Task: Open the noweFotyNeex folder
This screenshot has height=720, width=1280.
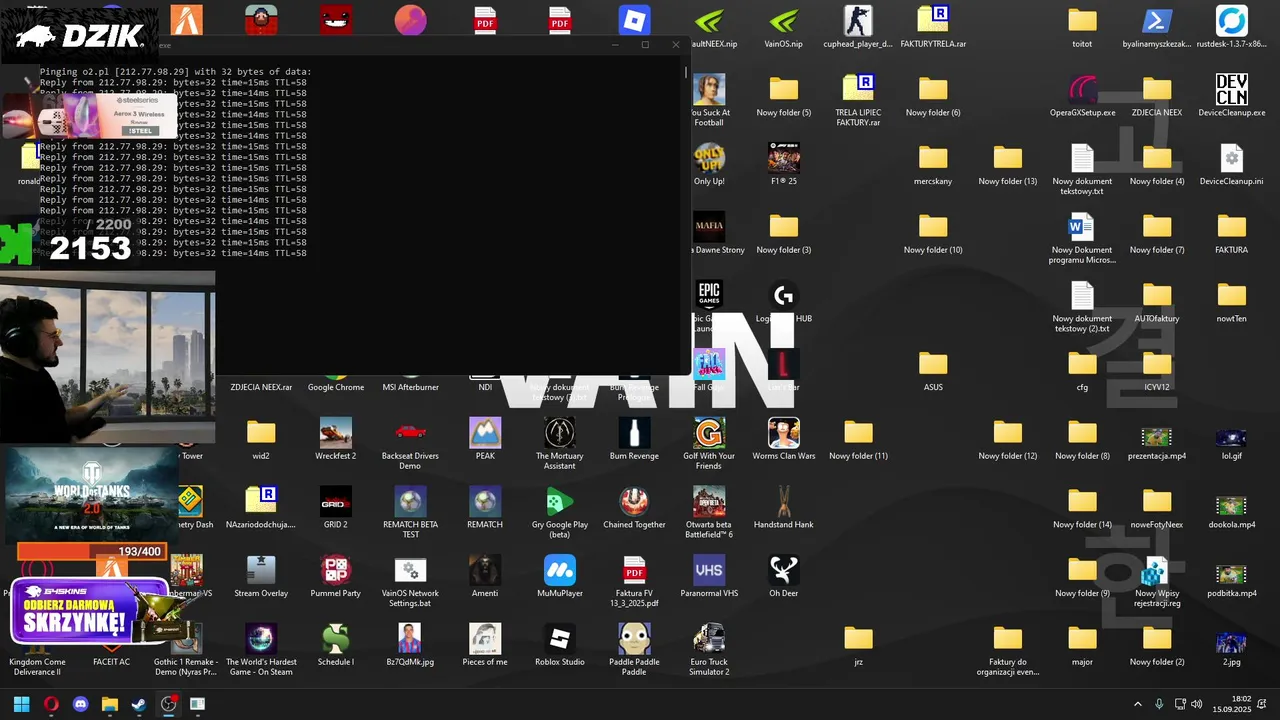Action: tap(1157, 508)
